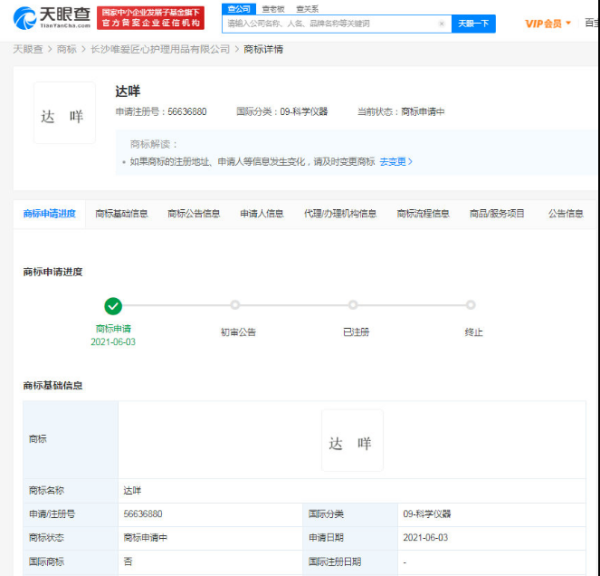
Task: Switch to 商标申请进度 tab
Action: [49, 214]
